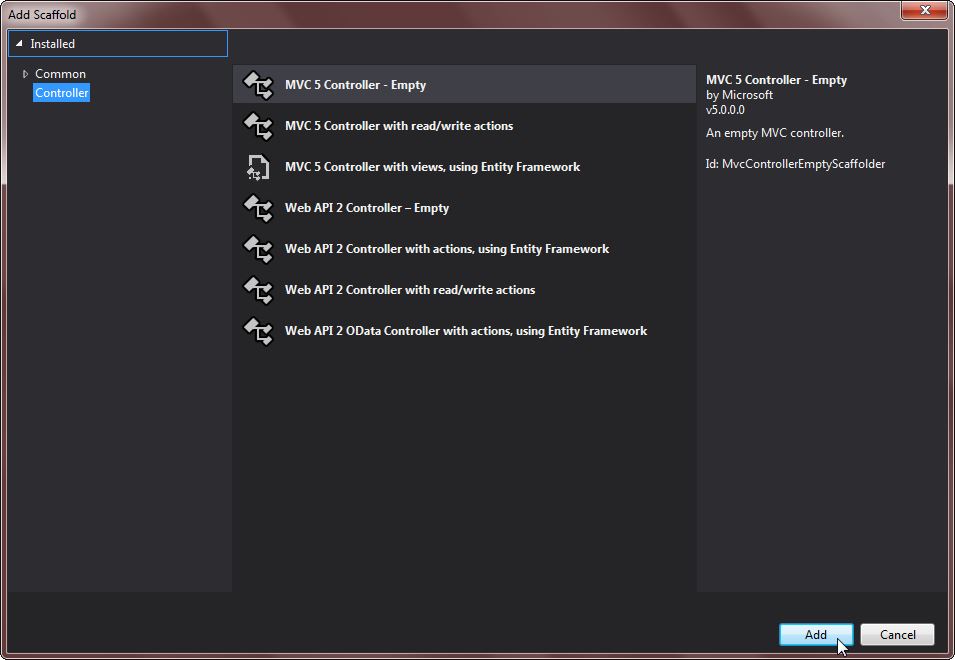The image size is (955, 660).
Task: Click icon for MVC 5 read/write actions controller
Action: click(258, 126)
